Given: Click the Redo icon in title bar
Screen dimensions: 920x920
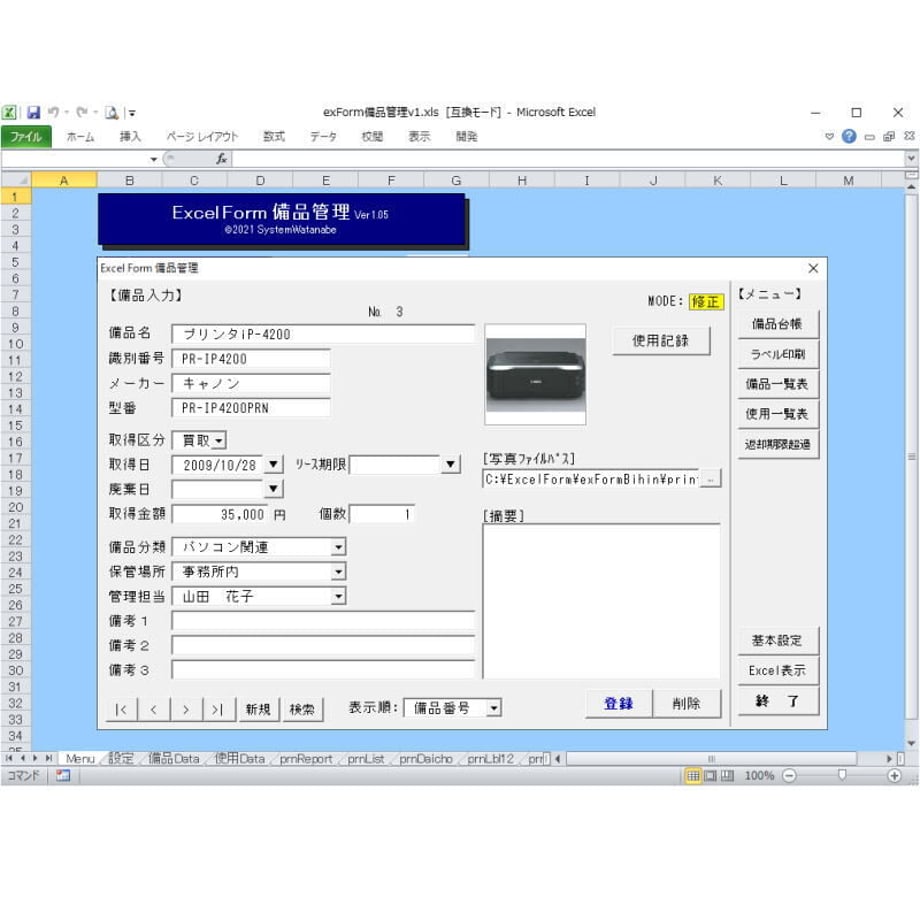Looking at the screenshot, I should click(x=82, y=112).
